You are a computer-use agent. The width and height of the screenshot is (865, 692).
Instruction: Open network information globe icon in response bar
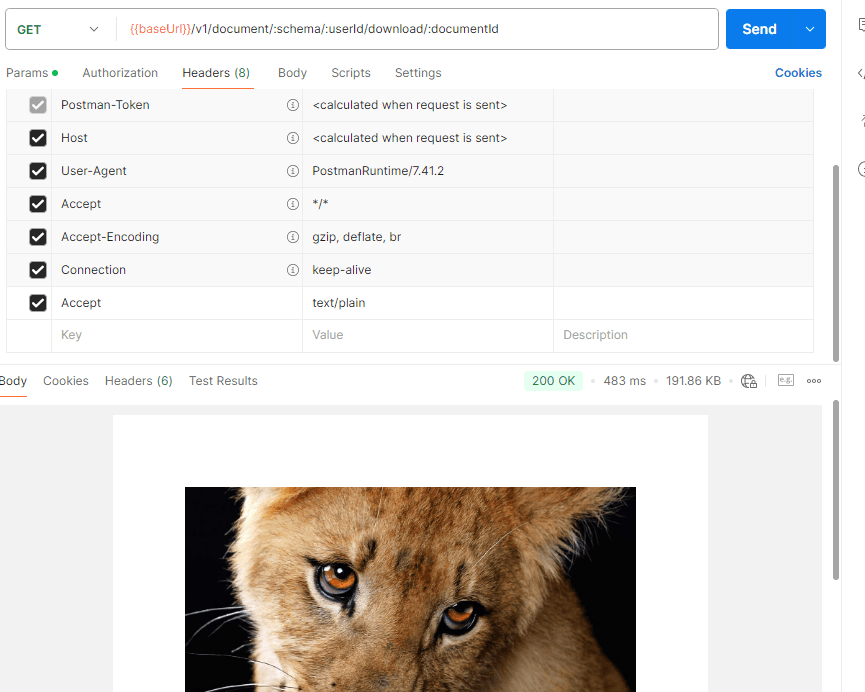(x=749, y=380)
